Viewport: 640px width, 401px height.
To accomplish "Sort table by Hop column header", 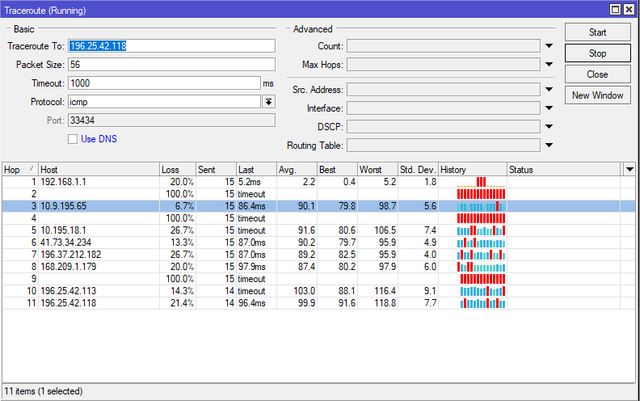I will (20, 169).
